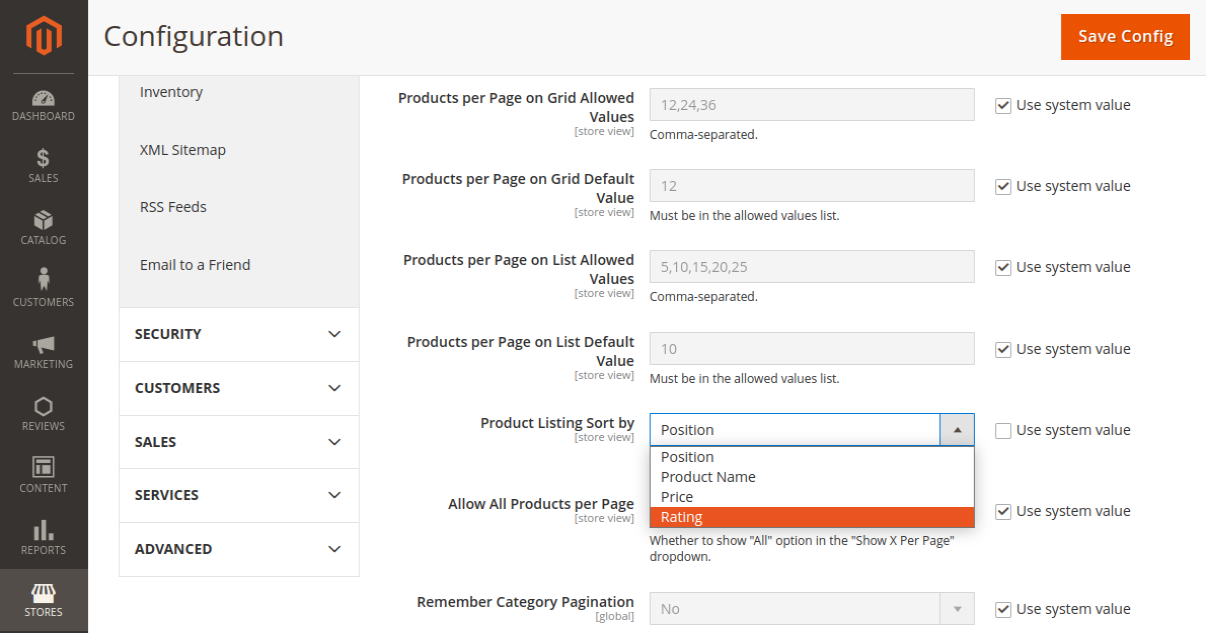1206x633 pixels.
Task: Open Remember Category Pagination dropdown
Action: coord(812,609)
